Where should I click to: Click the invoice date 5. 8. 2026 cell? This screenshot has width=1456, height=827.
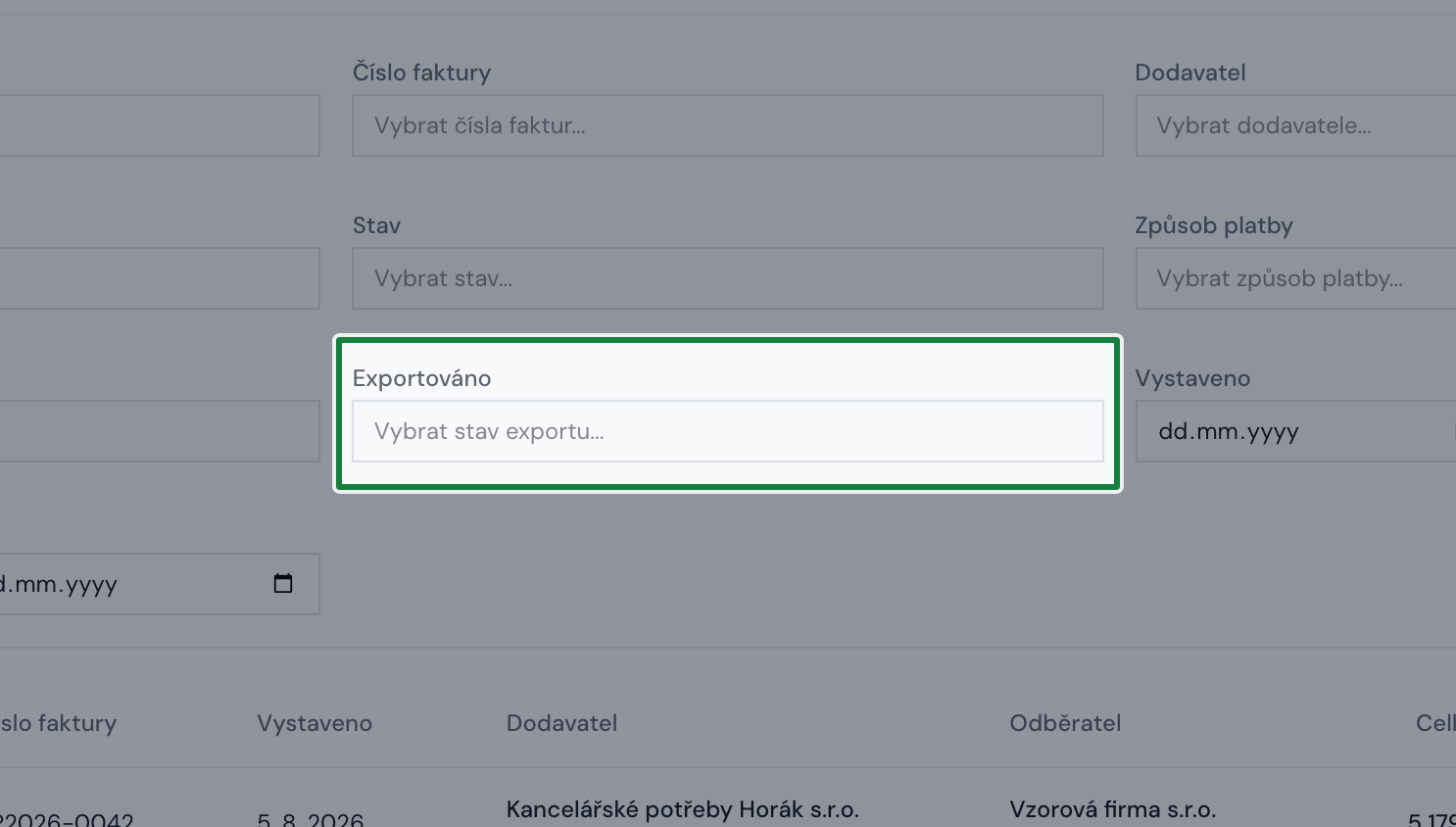click(311, 819)
